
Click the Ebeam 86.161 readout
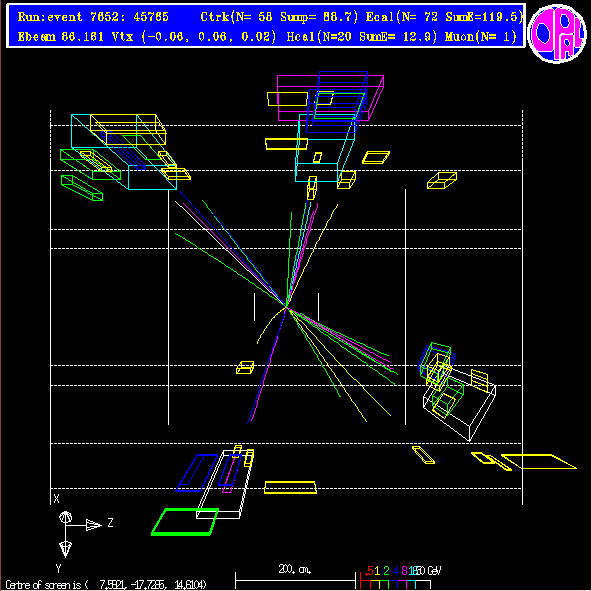[61, 37]
